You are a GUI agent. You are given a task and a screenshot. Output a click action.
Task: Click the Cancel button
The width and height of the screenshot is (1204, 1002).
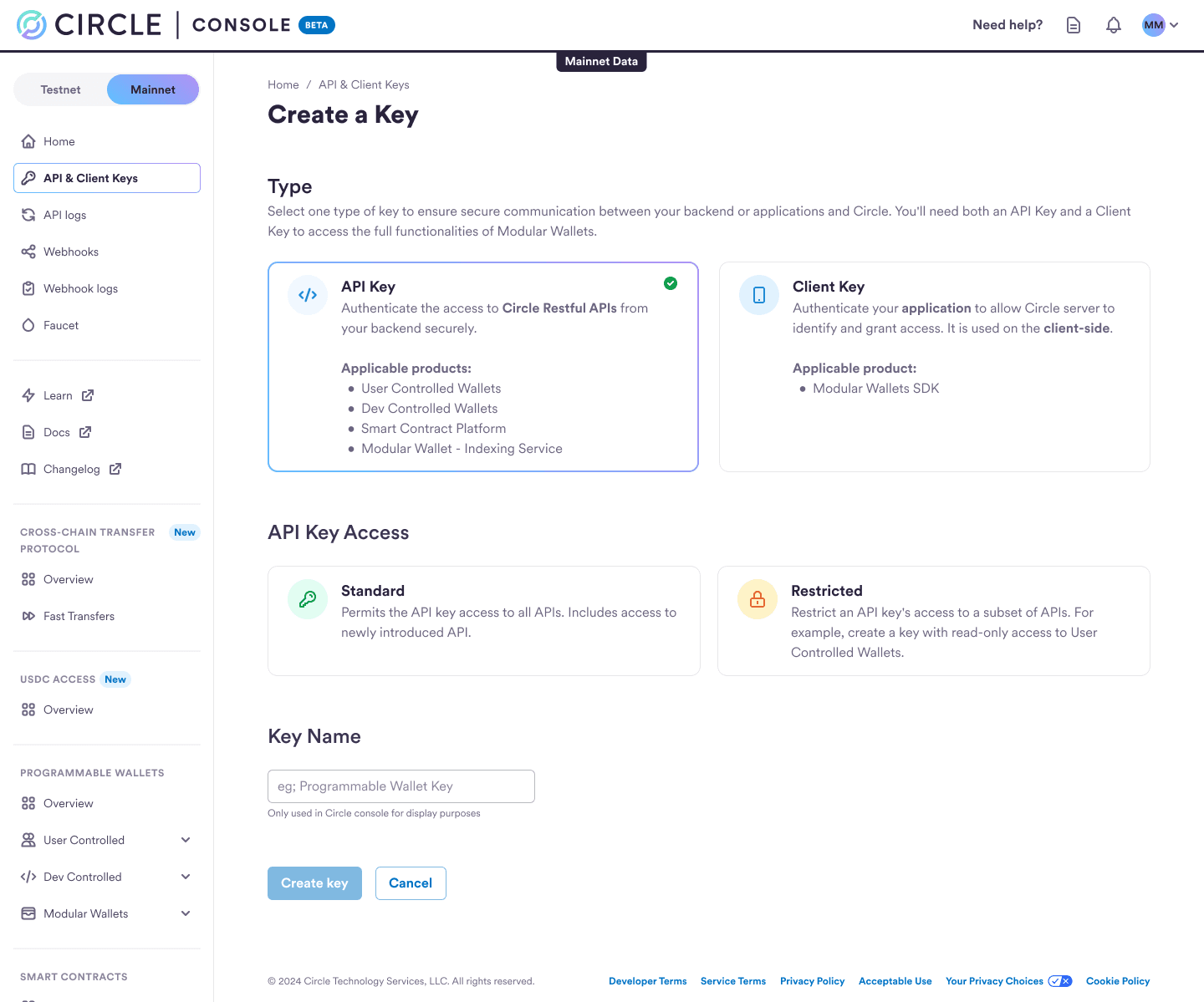[411, 883]
